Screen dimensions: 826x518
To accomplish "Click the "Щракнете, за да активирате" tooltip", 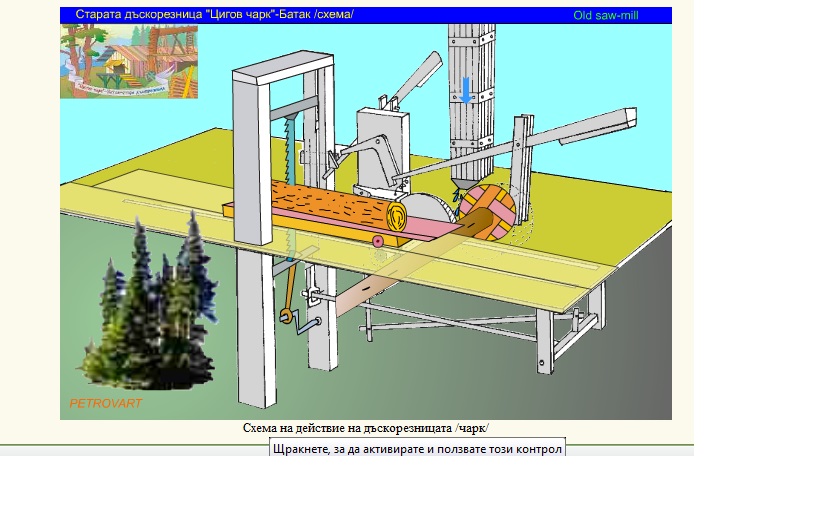I will (x=417, y=449).
